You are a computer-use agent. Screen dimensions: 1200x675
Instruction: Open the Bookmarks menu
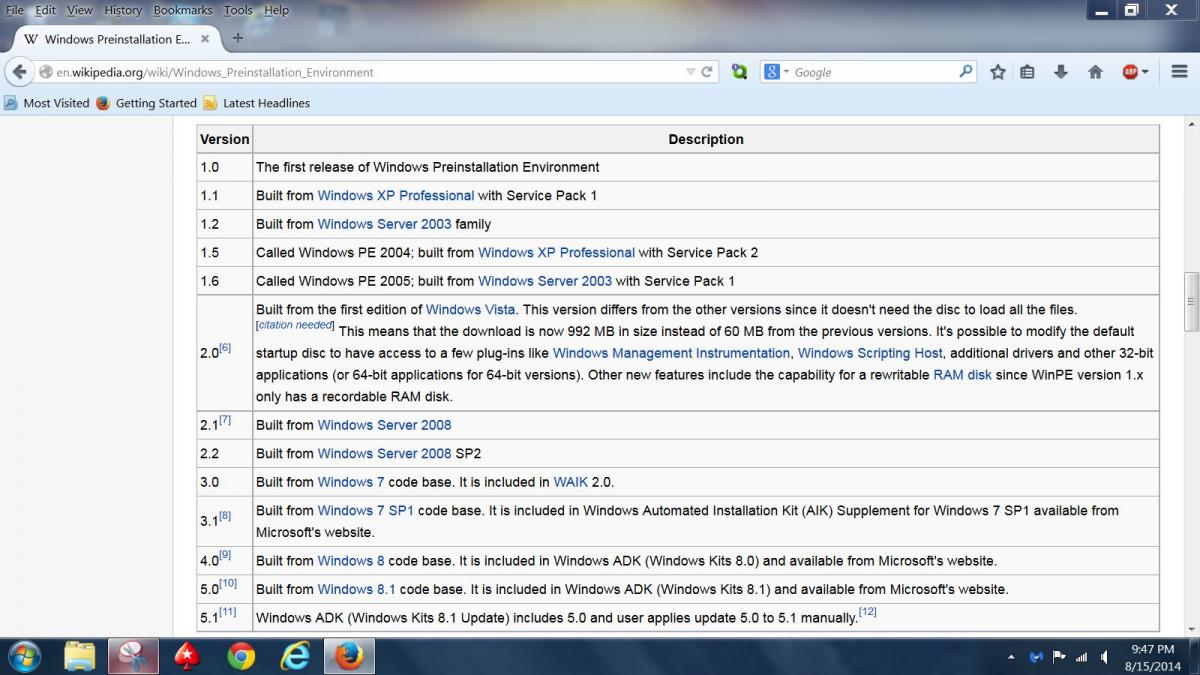(x=183, y=10)
